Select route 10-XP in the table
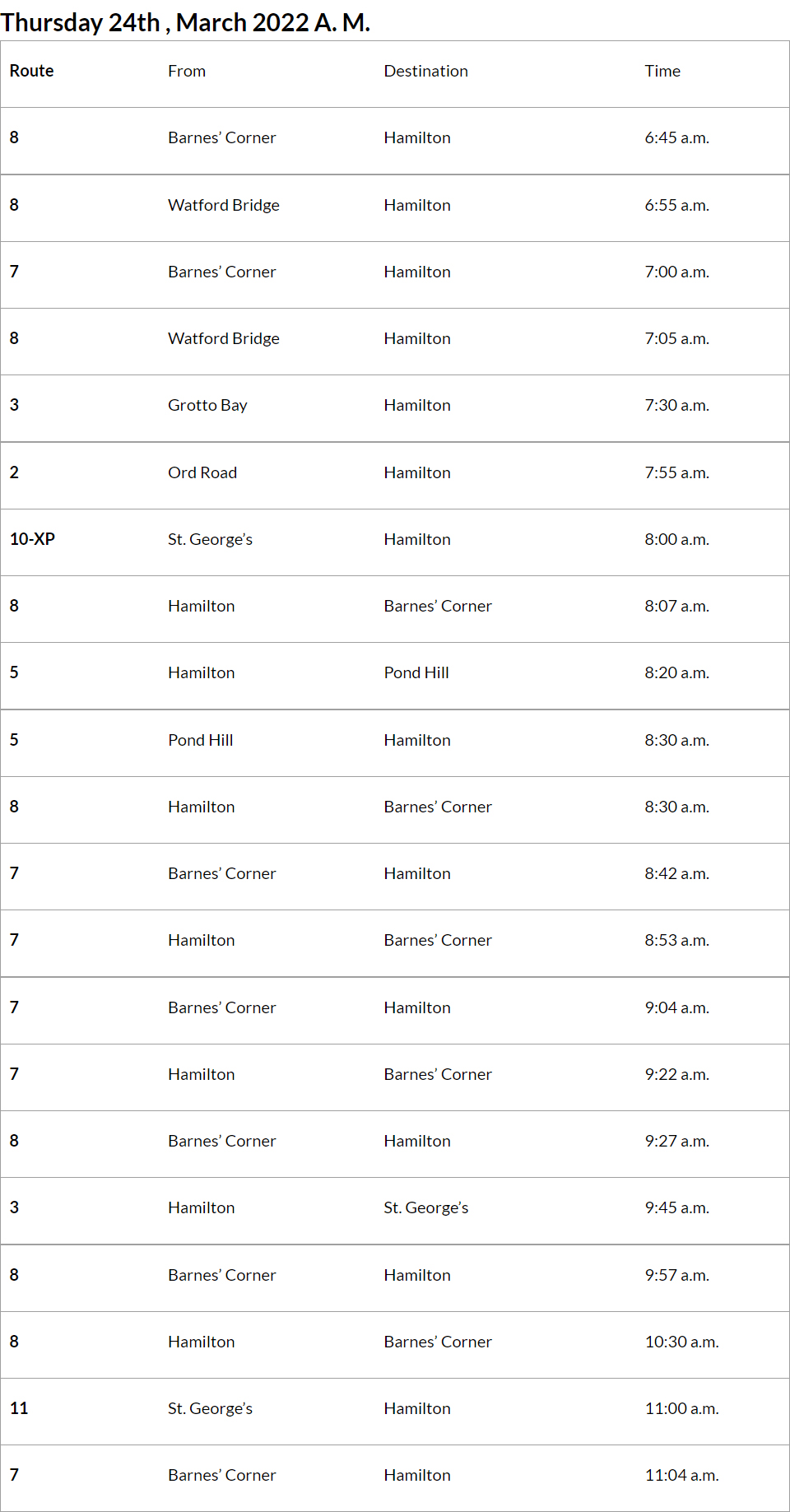The image size is (790, 1512). 32,540
